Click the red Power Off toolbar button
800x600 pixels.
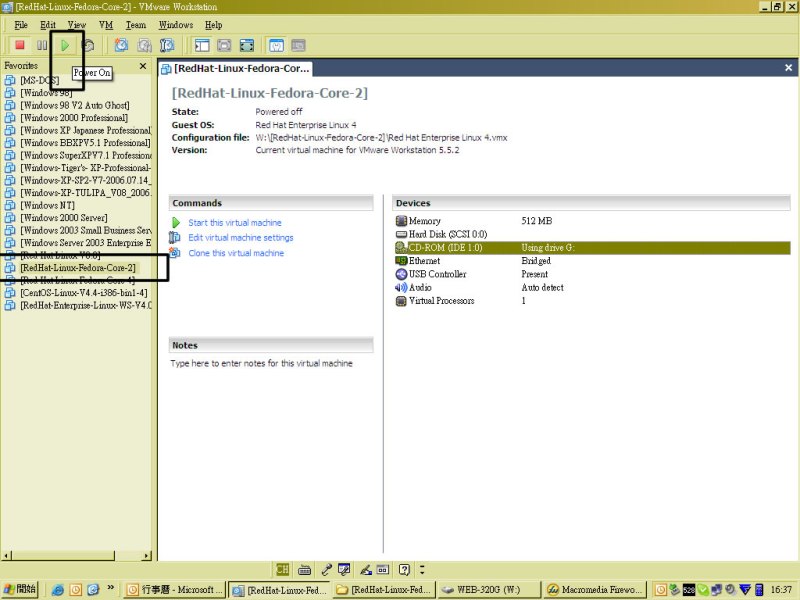click(20, 45)
